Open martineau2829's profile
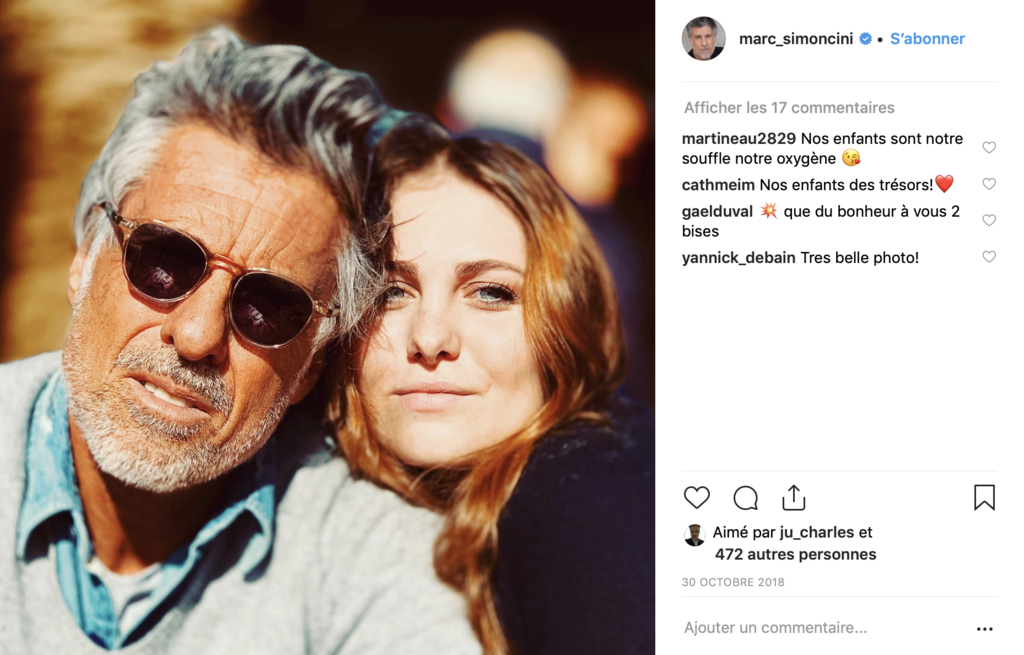Viewport: 1024px width, 655px height. (x=739, y=139)
